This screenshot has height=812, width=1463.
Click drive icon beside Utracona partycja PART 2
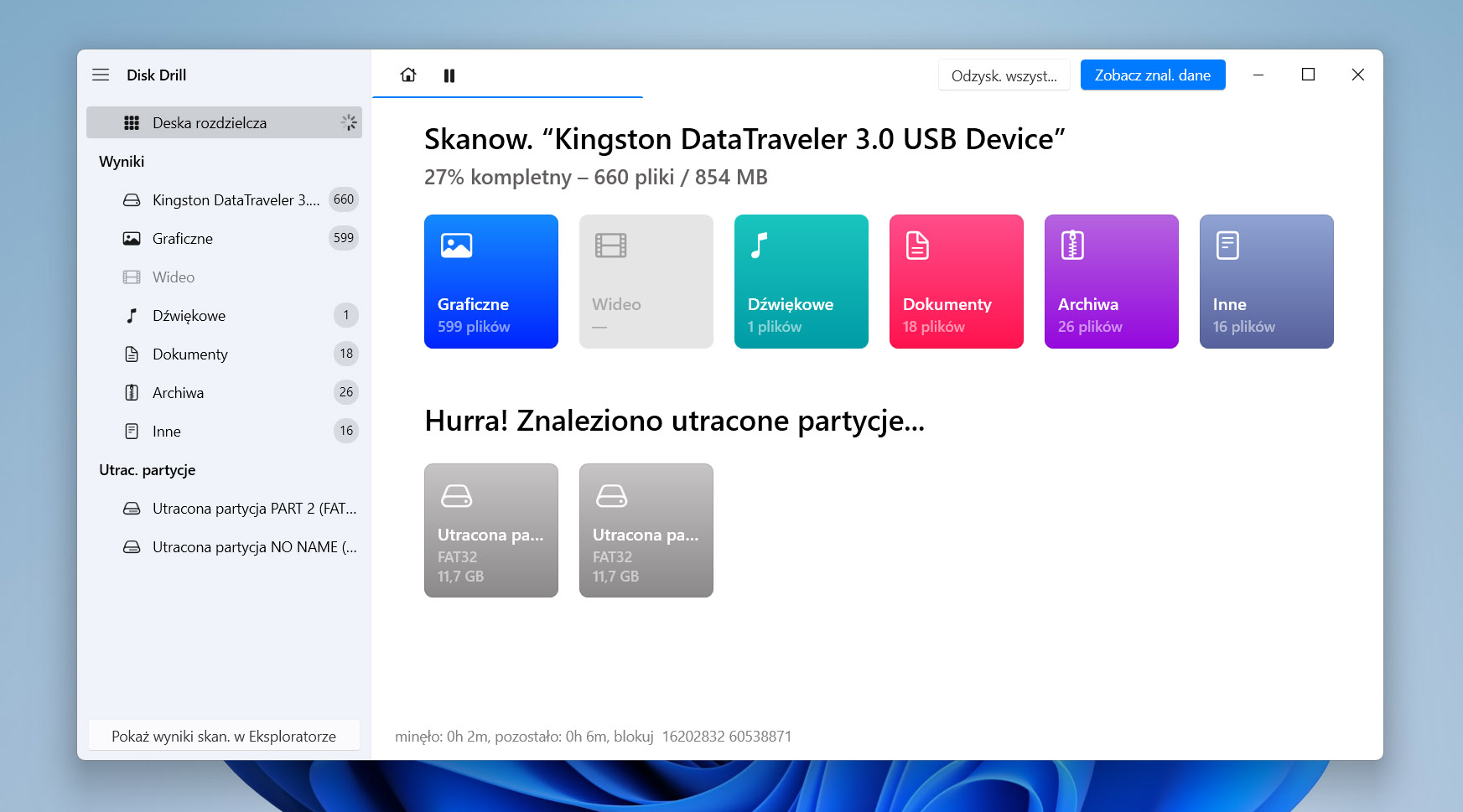[x=132, y=508]
